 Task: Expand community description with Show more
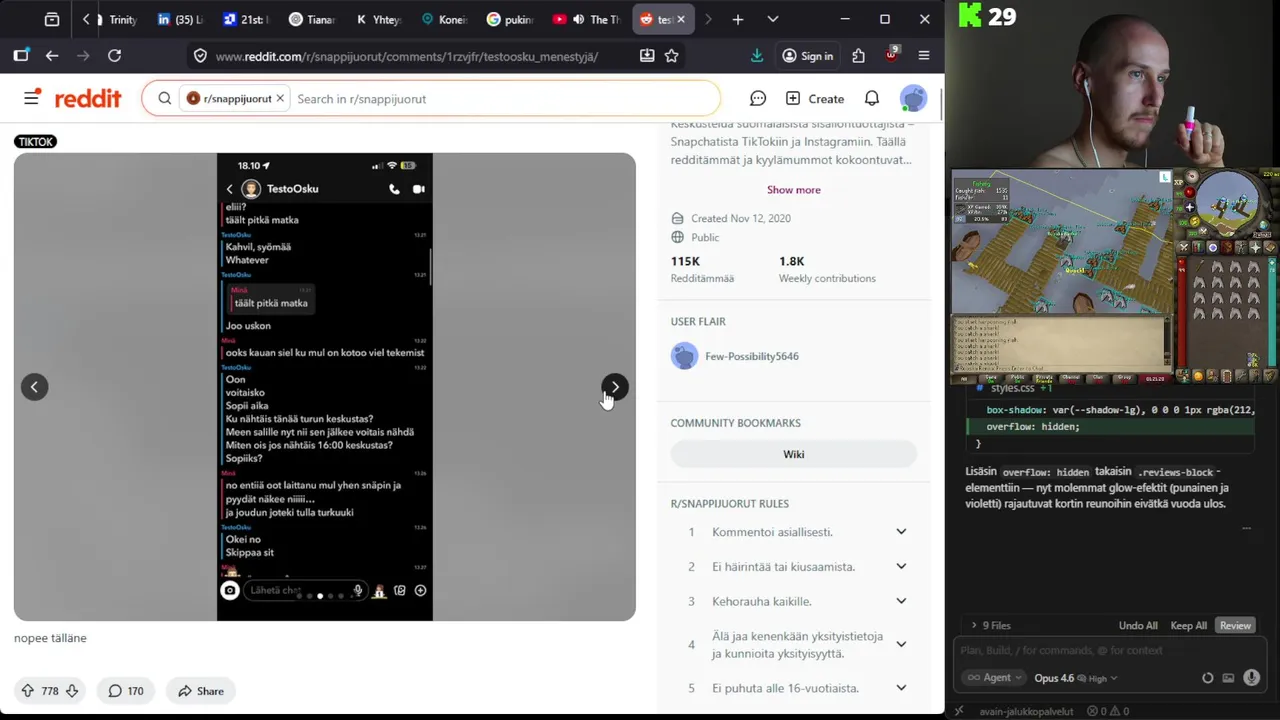pos(793,190)
